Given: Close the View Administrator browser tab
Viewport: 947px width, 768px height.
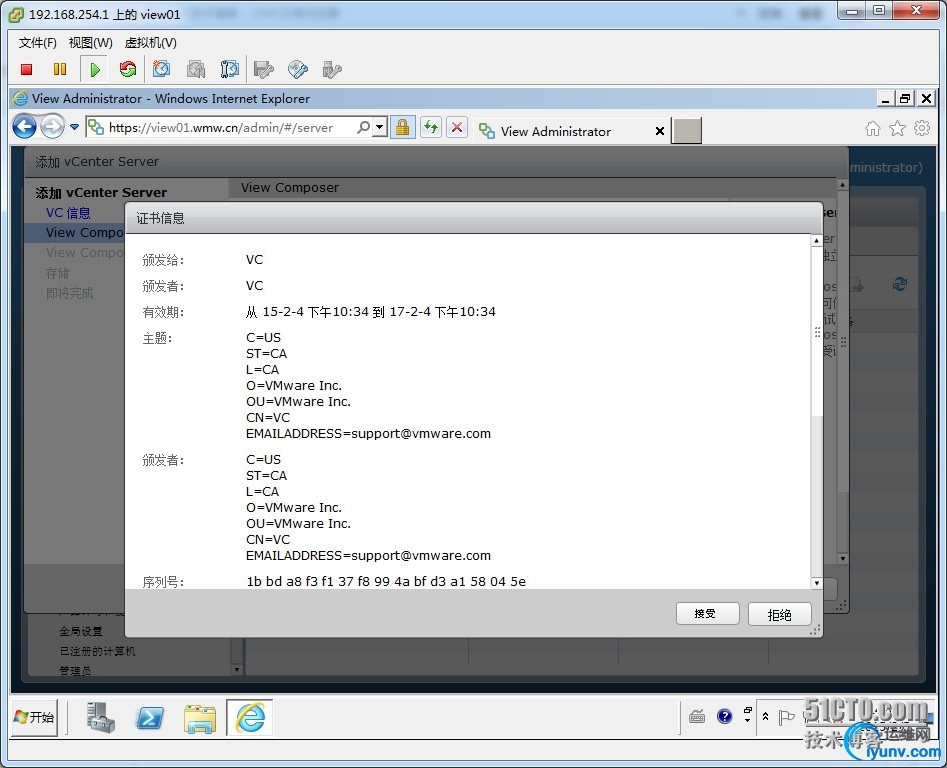Looking at the screenshot, I should point(660,131).
